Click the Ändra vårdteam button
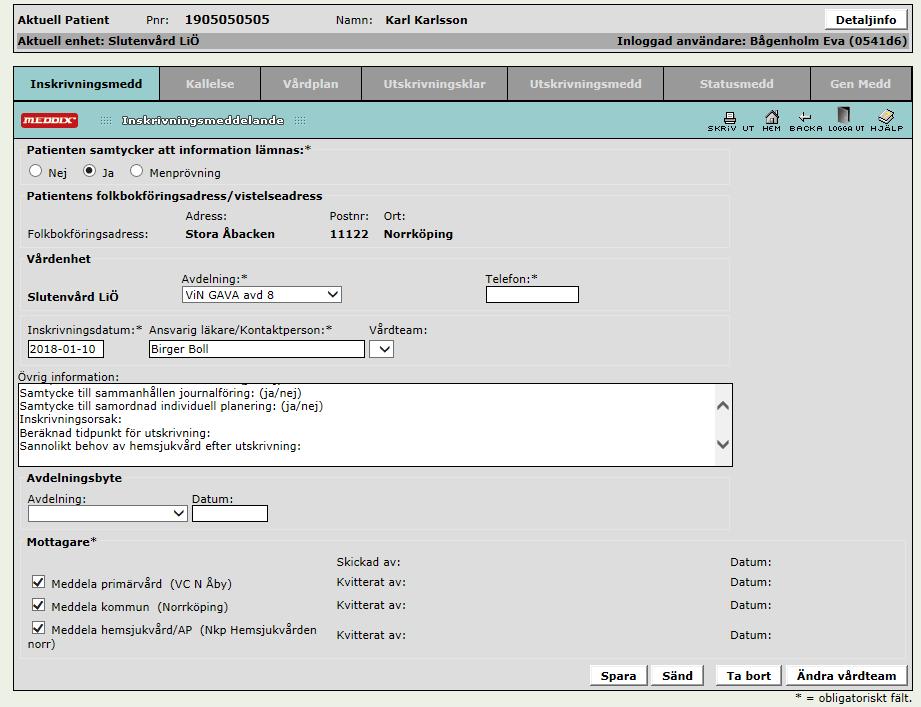Screen dimensions: 921x707 click(x=846, y=676)
